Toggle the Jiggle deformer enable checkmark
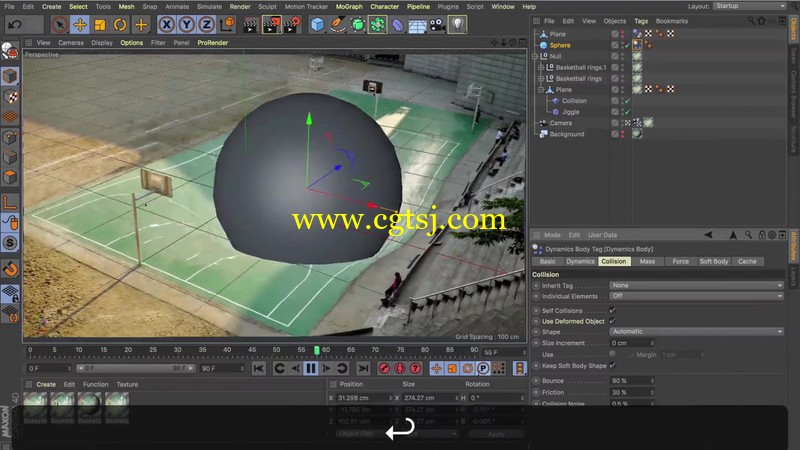800x450 pixels. 628,112
